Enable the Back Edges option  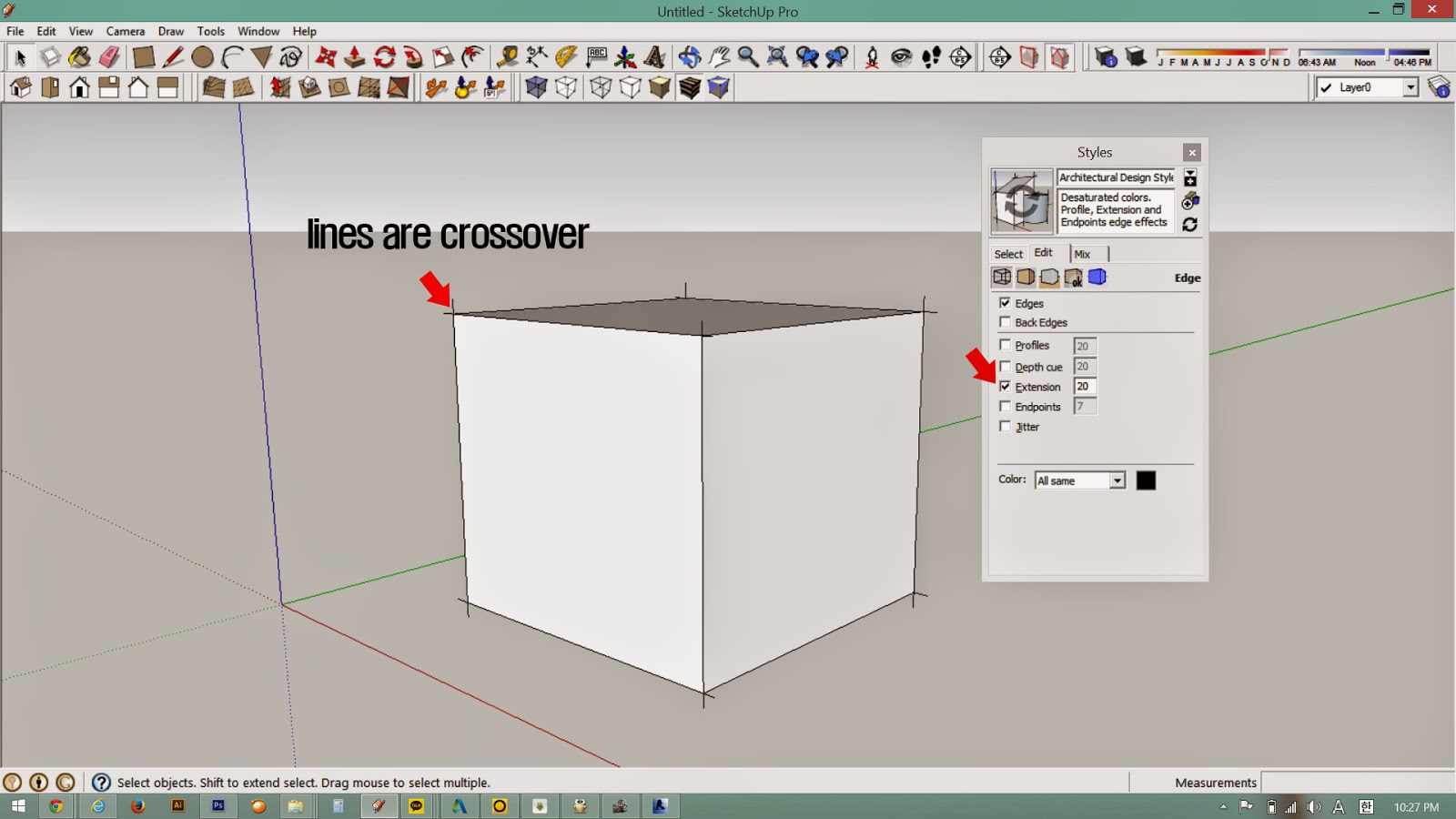click(x=1005, y=322)
